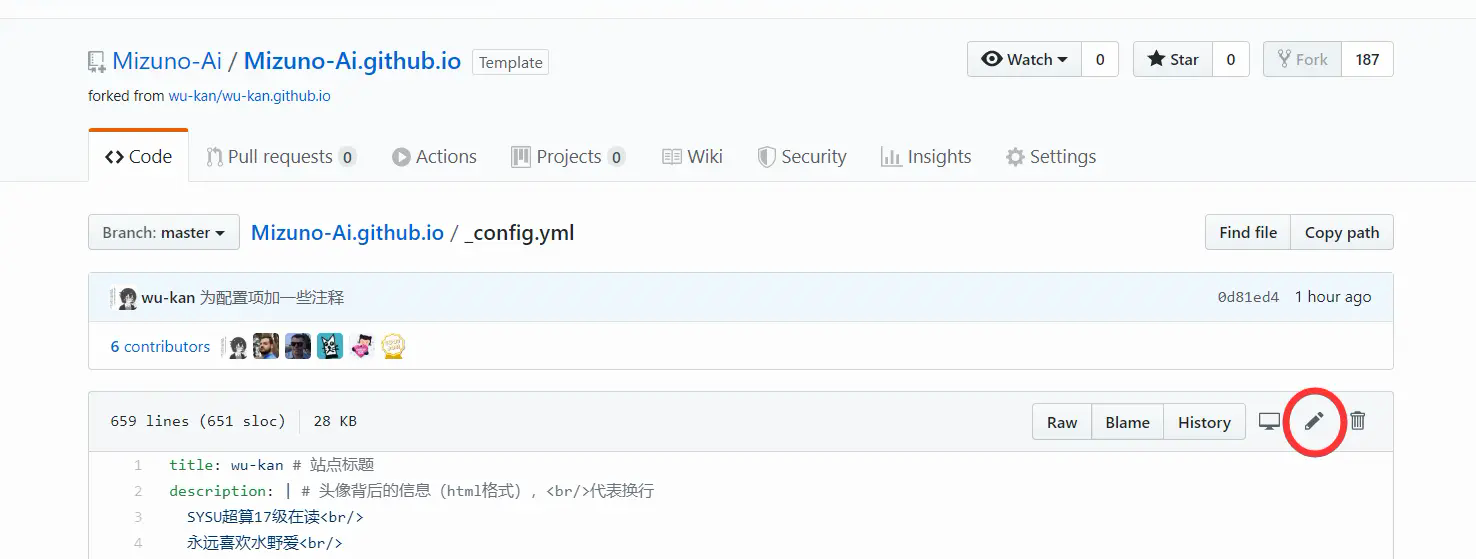Image resolution: width=1476 pixels, height=559 pixels.
Task: Open the Actions tab
Action: coord(434,157)
